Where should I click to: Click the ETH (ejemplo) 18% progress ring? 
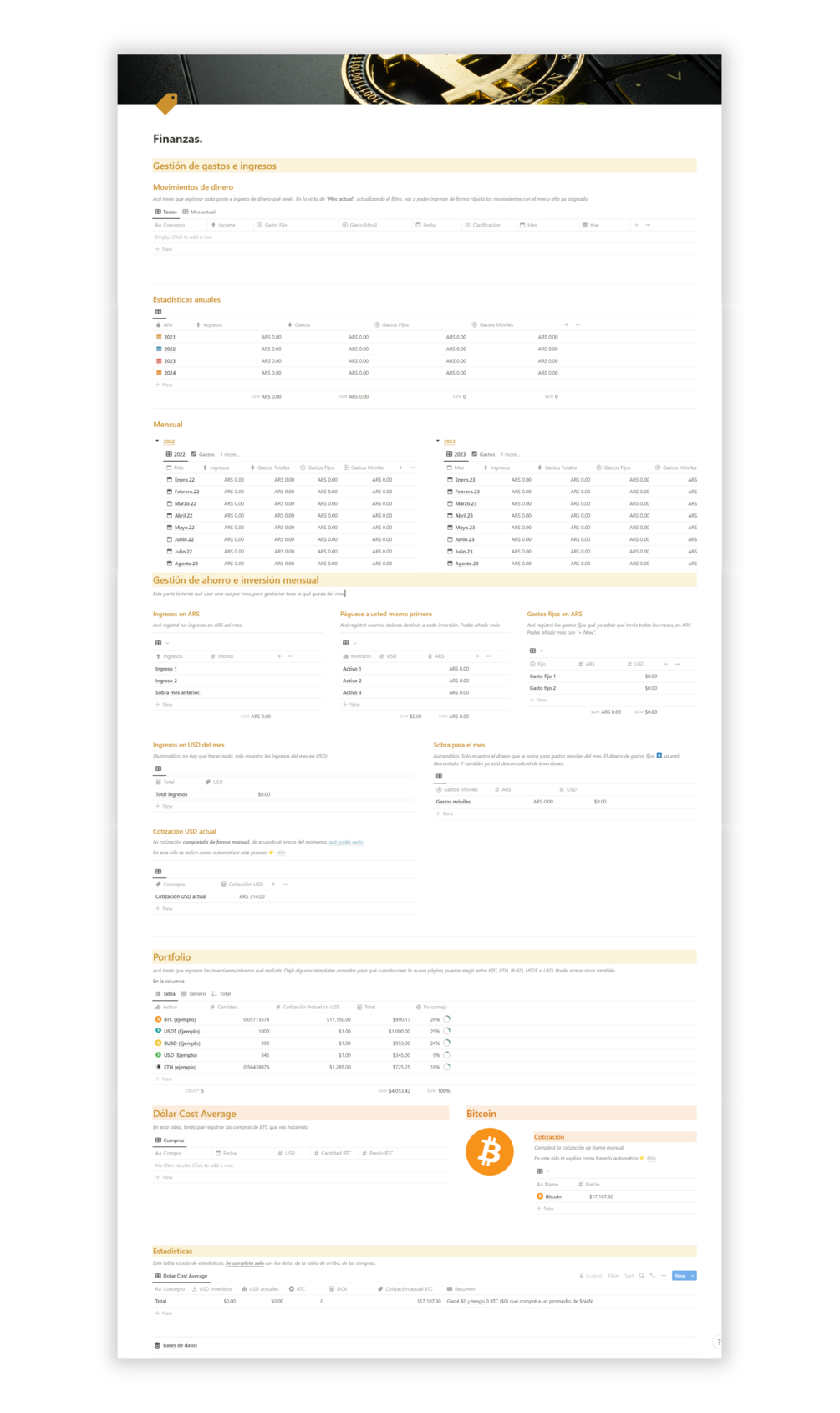(x=447, y=1067)
